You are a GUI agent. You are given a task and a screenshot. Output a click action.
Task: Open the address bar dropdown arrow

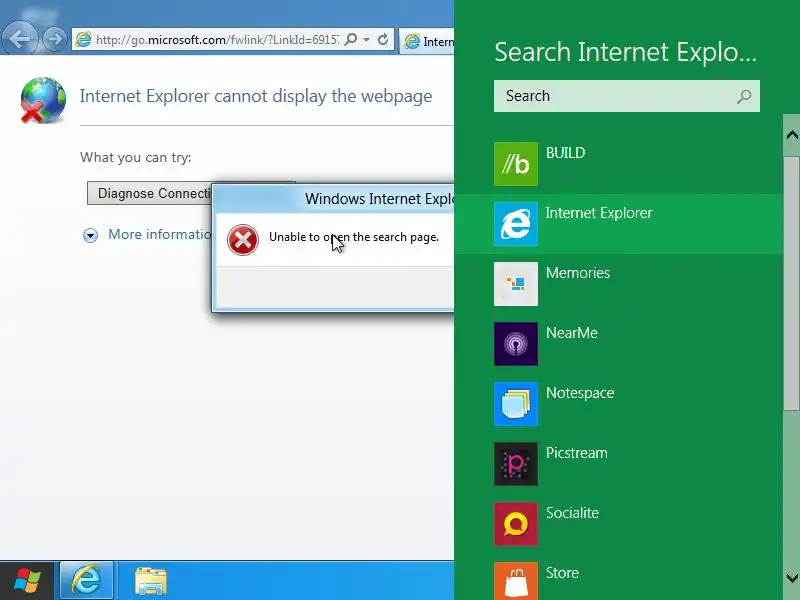[366, 39]
